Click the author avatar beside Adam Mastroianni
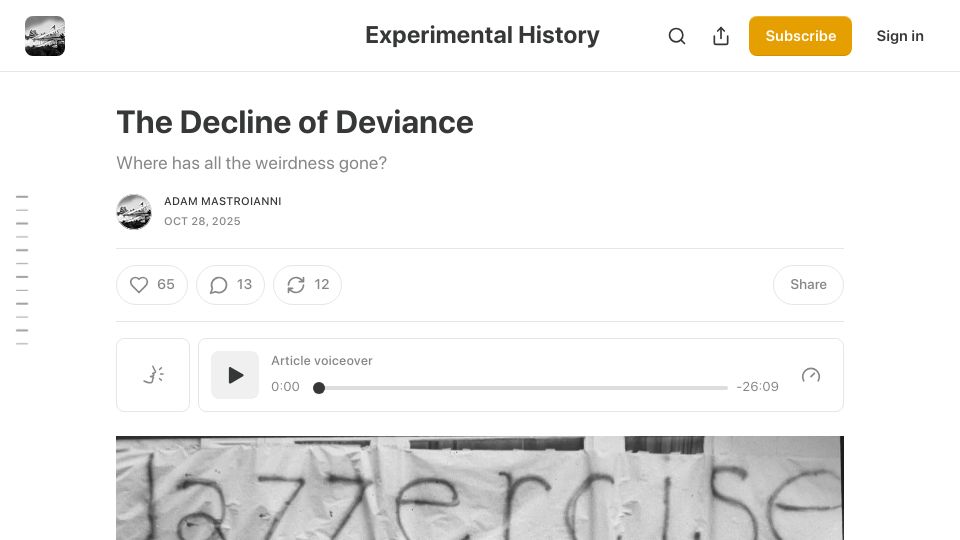 (134, 212)
